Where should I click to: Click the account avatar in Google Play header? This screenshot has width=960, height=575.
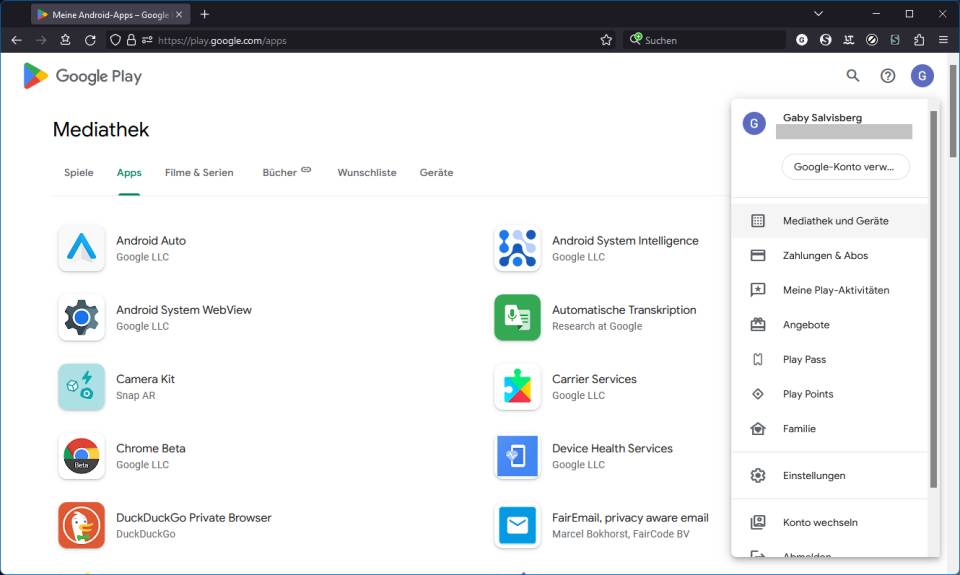tap(922, 76)
